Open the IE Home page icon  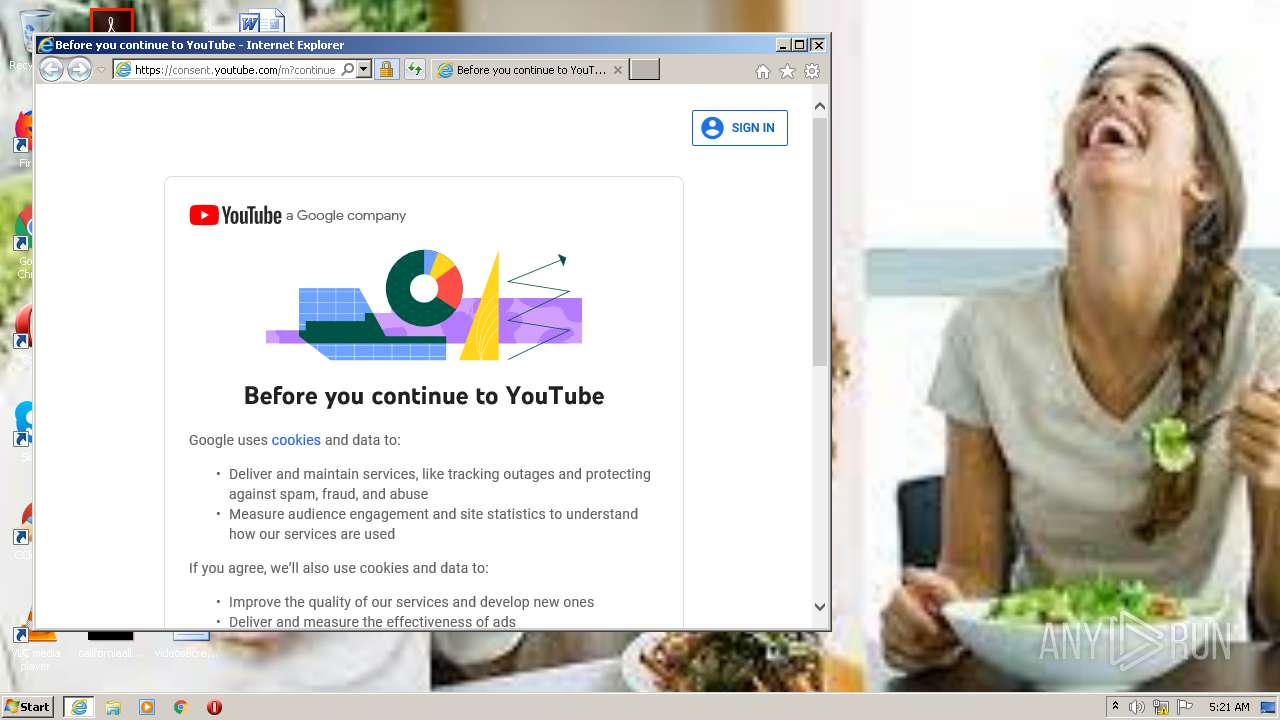click(x=762, y=71)
